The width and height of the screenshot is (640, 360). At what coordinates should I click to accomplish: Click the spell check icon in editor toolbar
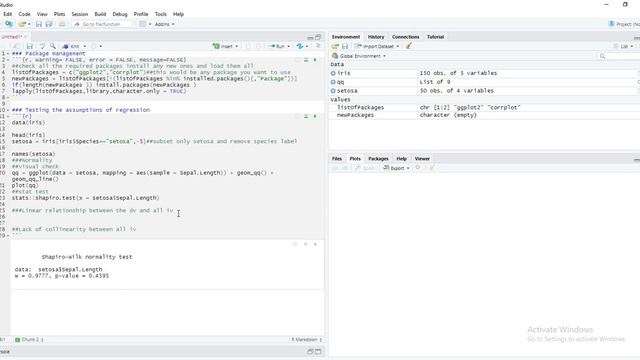tap(42, 46)
